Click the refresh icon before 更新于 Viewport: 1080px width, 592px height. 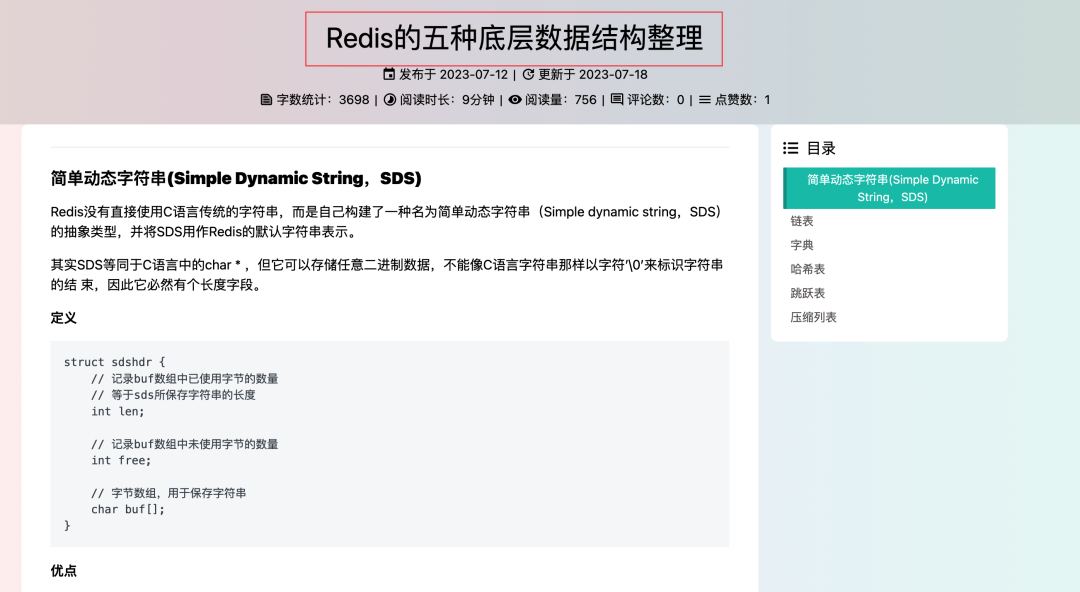[528, 74]
